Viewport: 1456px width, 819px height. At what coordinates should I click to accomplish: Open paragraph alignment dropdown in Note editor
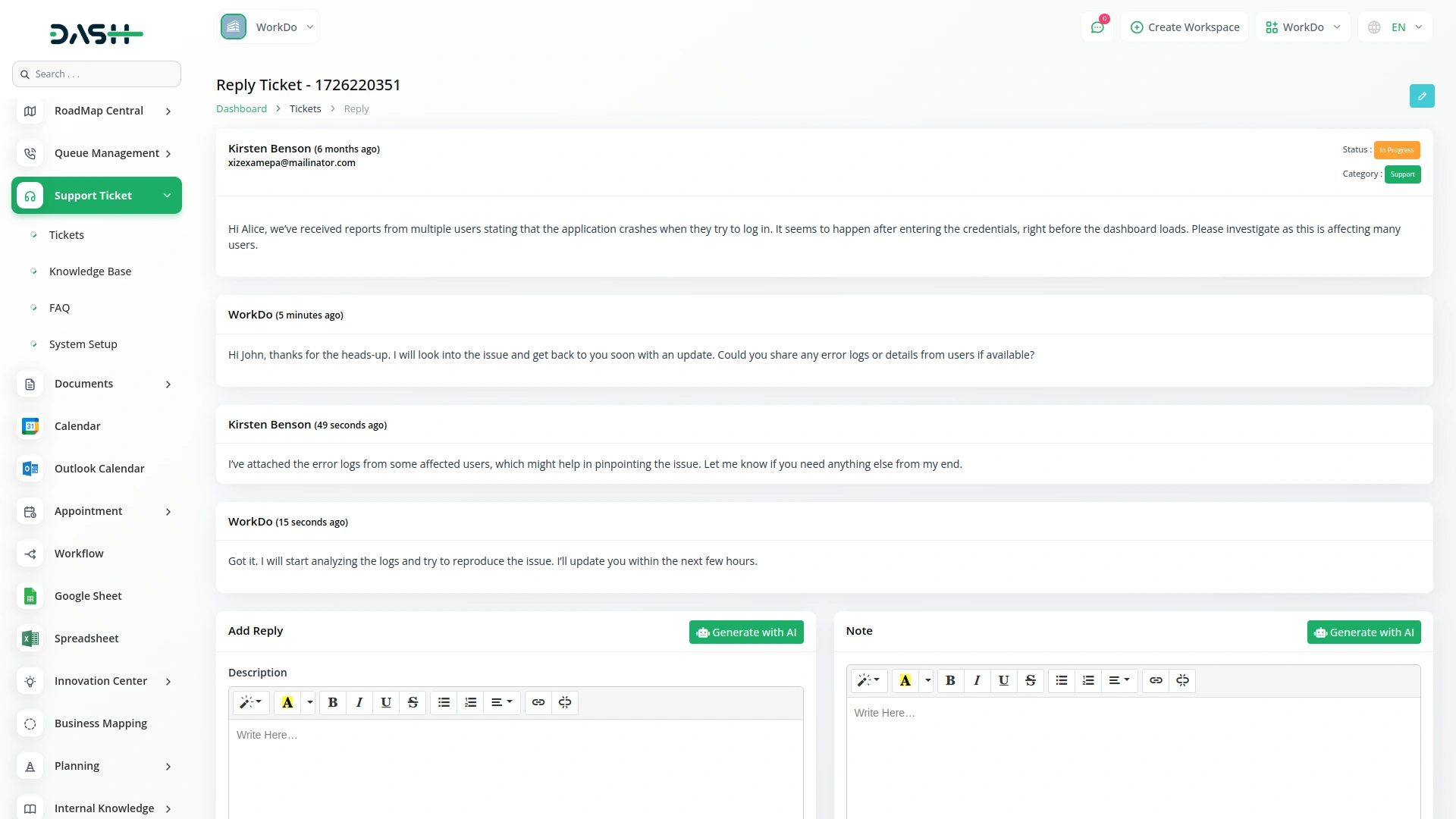pos(1119,680)
